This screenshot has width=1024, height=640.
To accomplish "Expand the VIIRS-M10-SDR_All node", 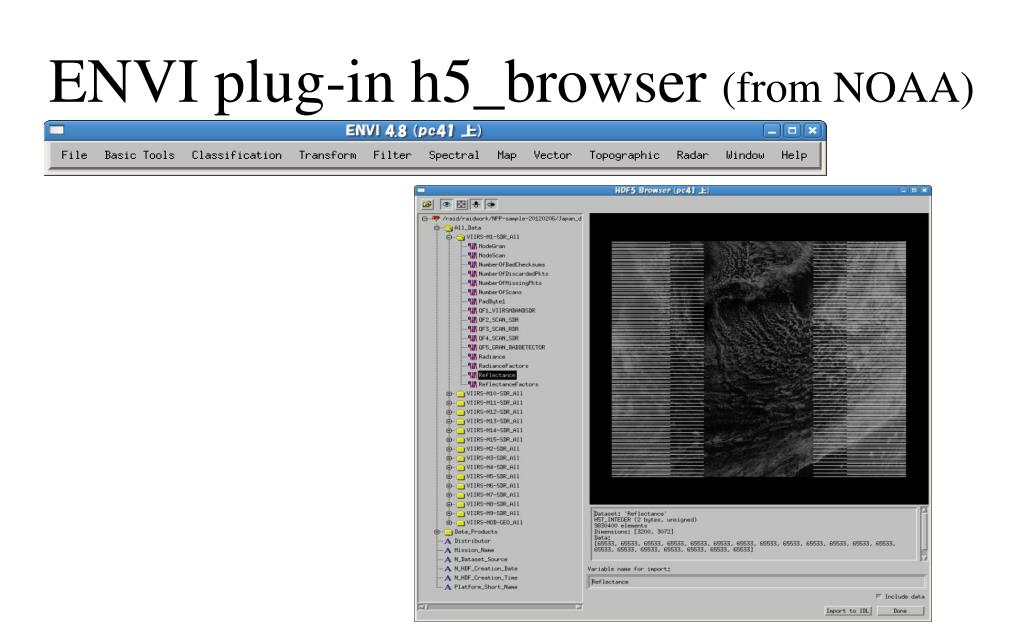I will click(x=449, y=394).
